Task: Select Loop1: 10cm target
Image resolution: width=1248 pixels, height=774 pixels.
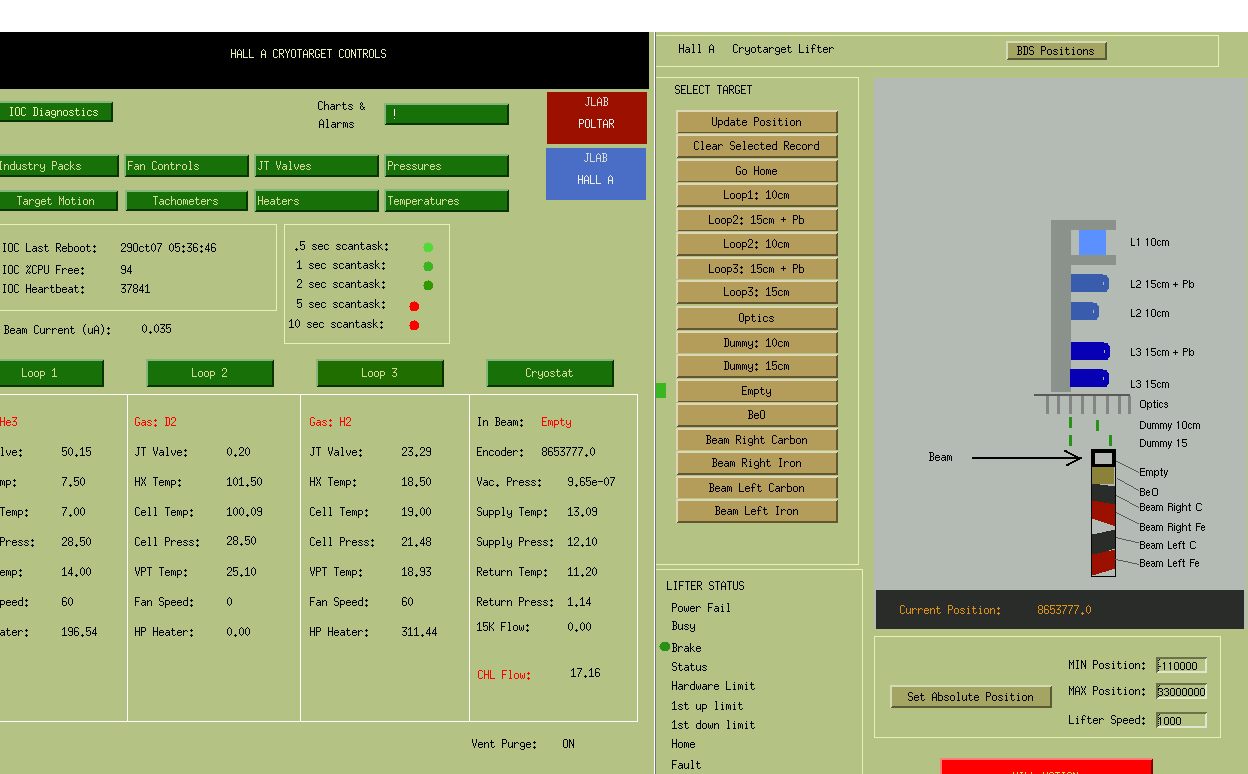Action: click(757, 195)
